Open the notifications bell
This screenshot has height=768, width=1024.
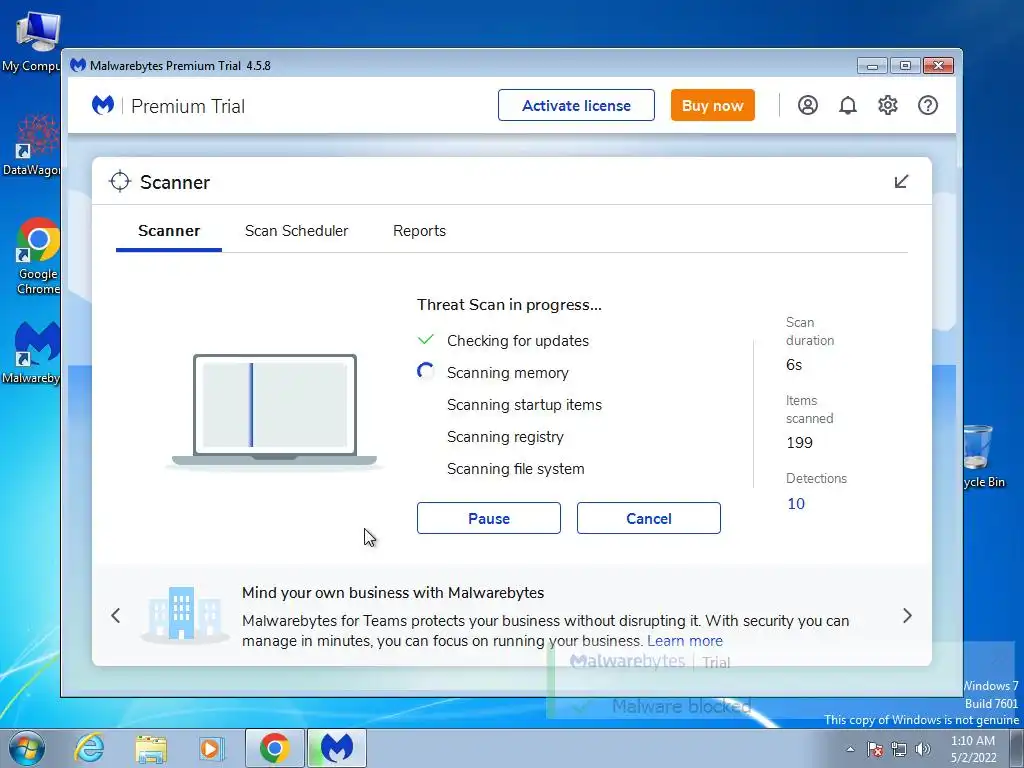(848, 105)
